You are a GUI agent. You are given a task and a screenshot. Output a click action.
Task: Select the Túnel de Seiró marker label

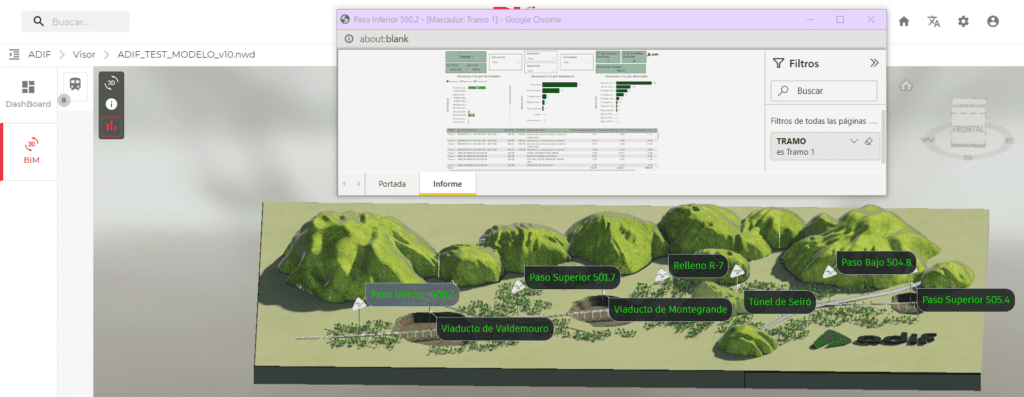point(779,302)
